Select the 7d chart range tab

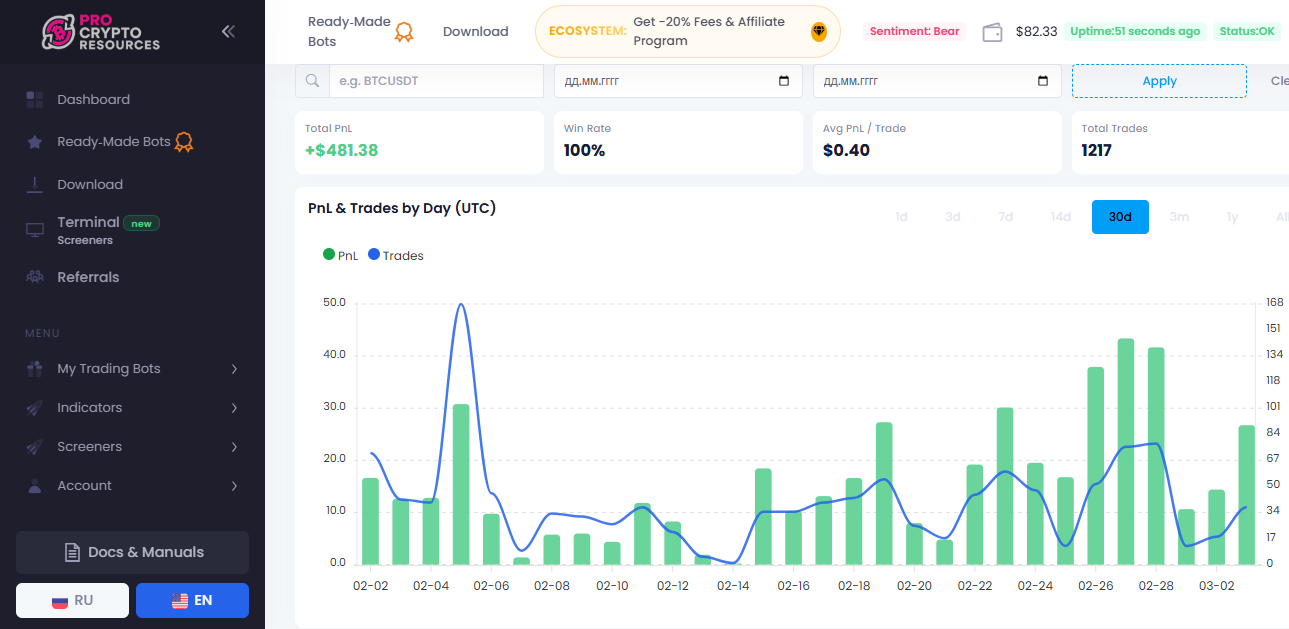tap(1006, 217)
